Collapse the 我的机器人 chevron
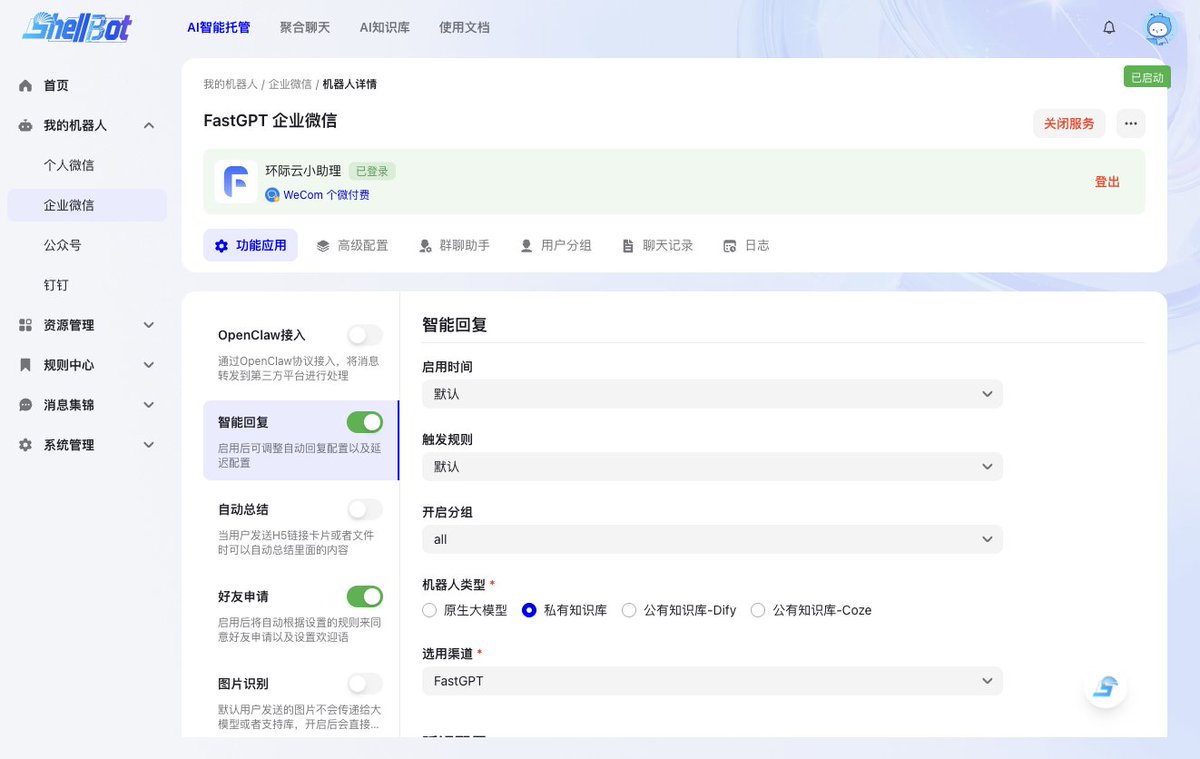1200x759 pixels. click(x=149, y=126)
